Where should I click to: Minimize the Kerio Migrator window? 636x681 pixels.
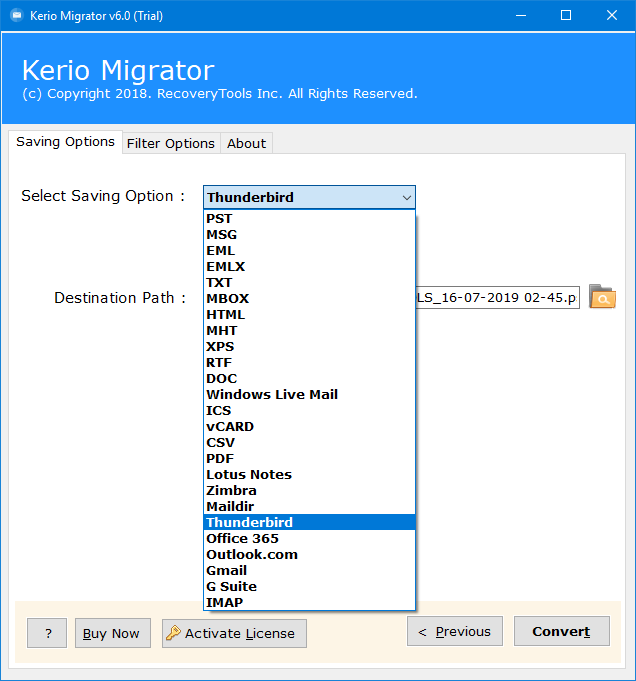(521, 16)
